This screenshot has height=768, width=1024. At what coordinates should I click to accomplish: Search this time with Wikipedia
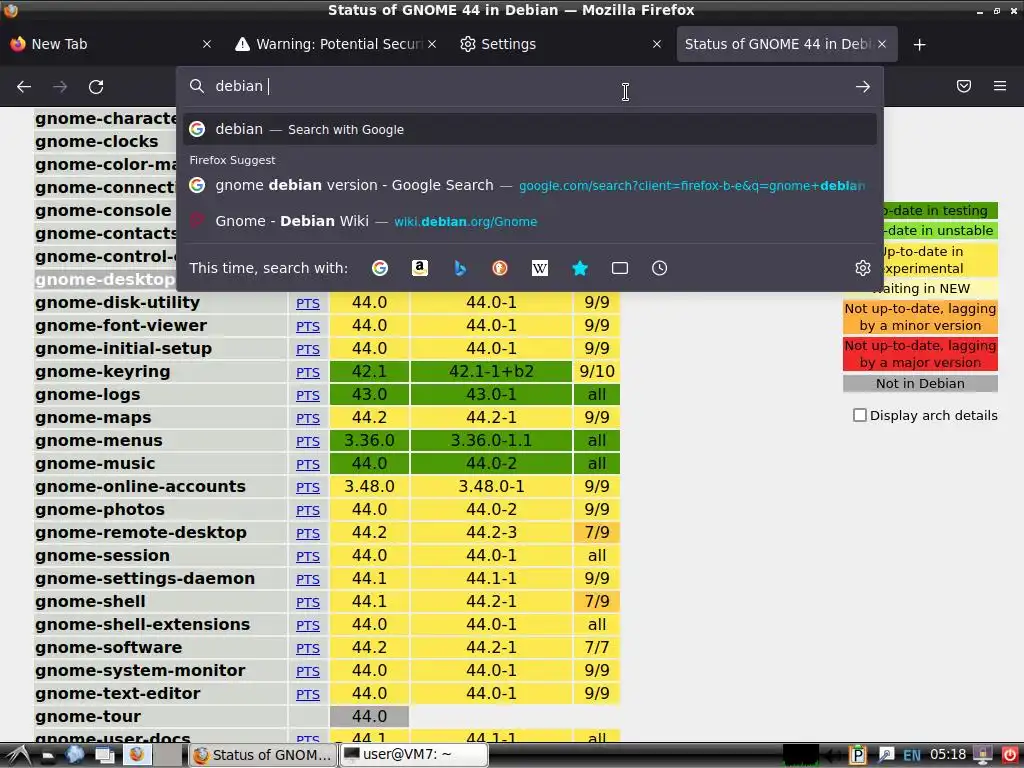coord(540,268)
